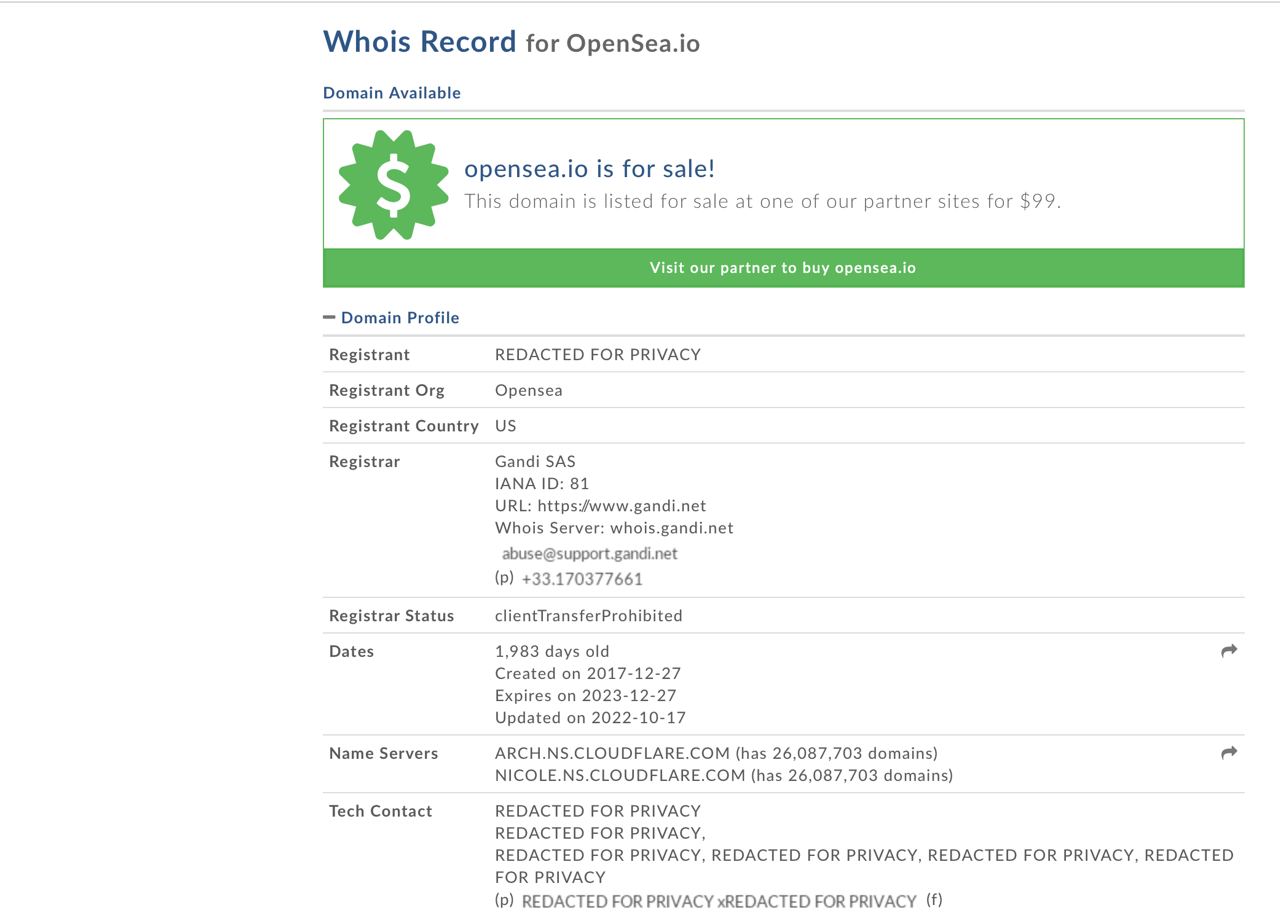Click the Name Servers label
This screenshot has width=1280, height=912.
click(x=384, y=754)
